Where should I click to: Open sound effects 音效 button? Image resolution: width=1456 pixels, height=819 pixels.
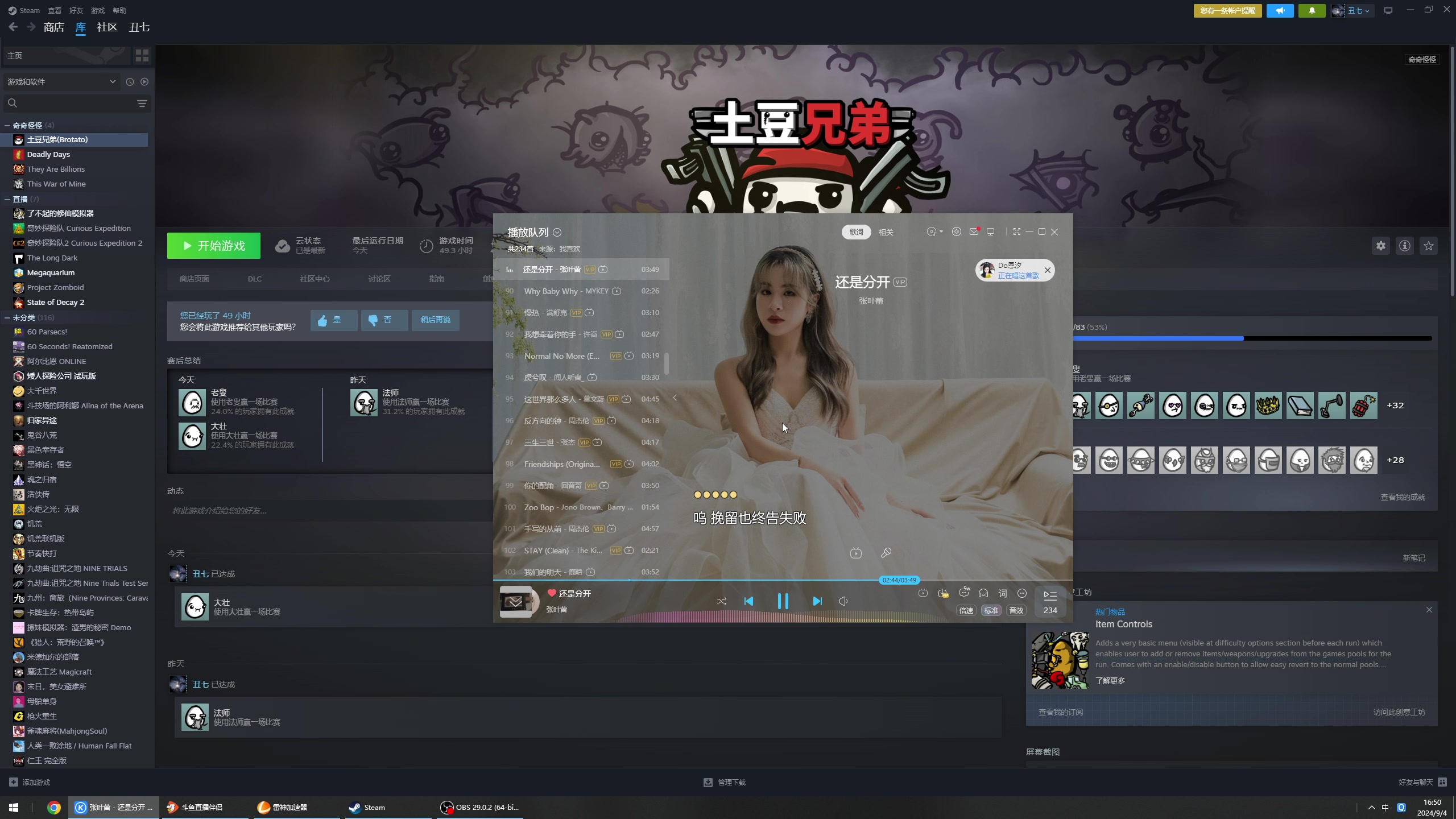pyautogui.click(x=1016, y=610)
